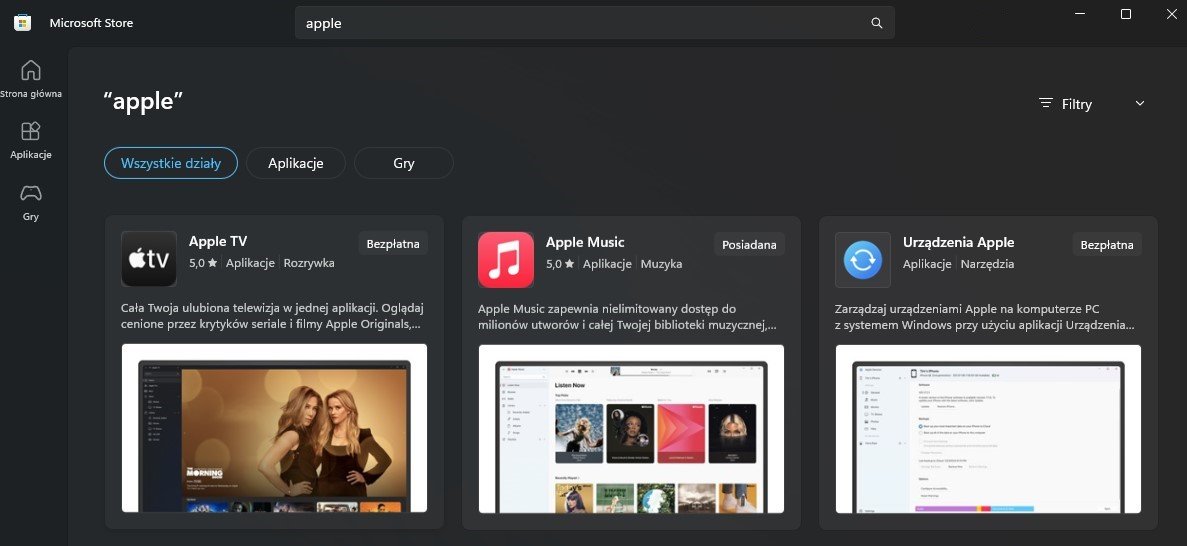Open Strona główna home icon
This screenshot has height=546, width=1187.
pyautogui.click(x=31, y=70)
